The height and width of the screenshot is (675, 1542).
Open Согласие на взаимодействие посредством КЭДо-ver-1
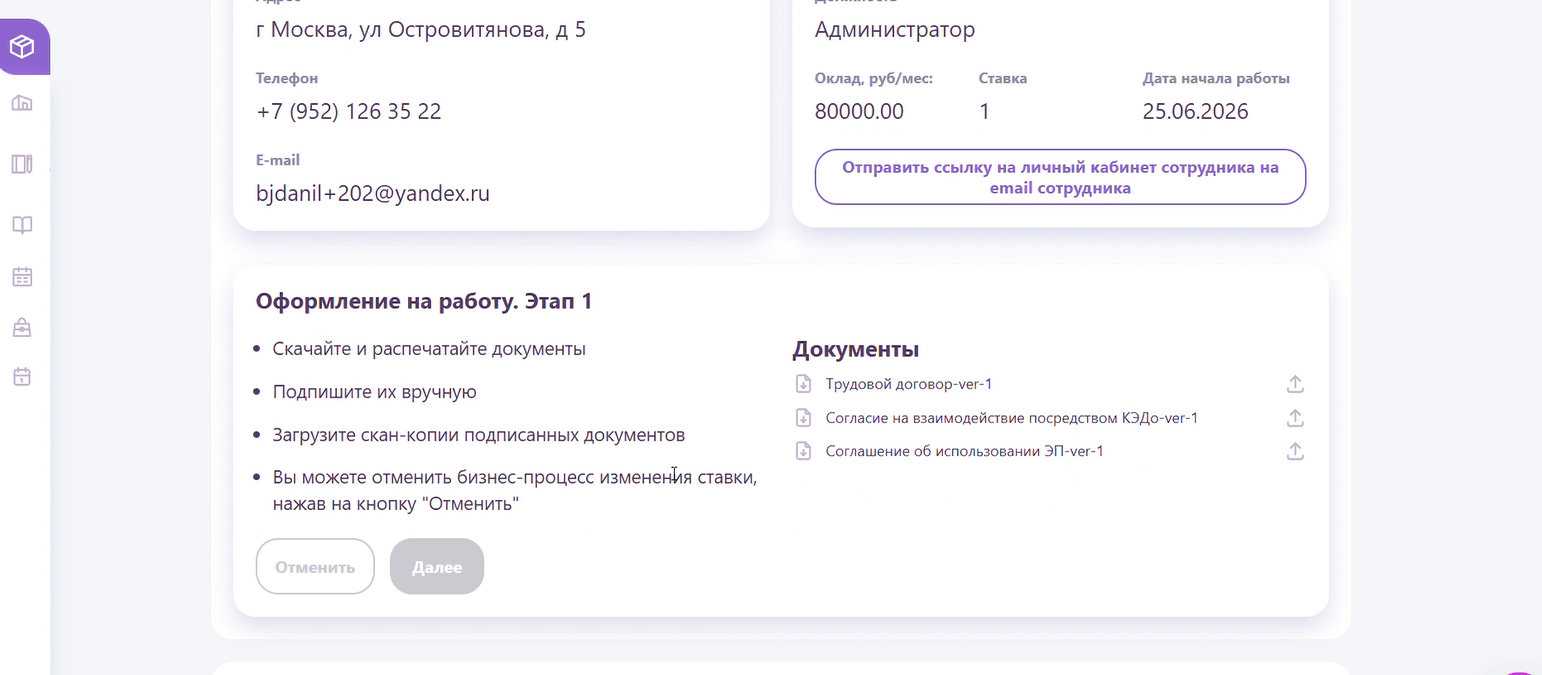pyautogui.click(x=1012, y=418)
